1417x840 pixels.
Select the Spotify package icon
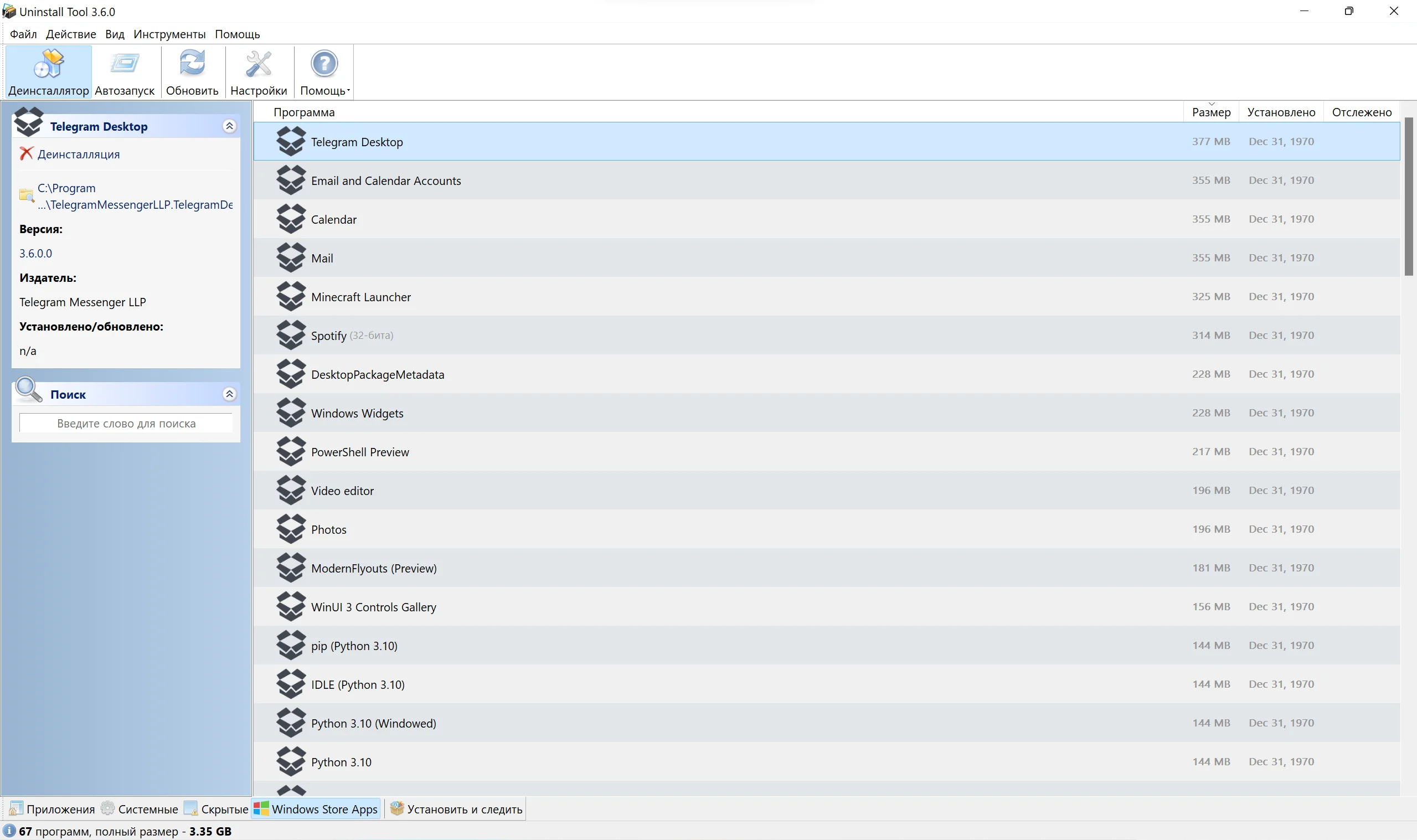click(291, 335)
